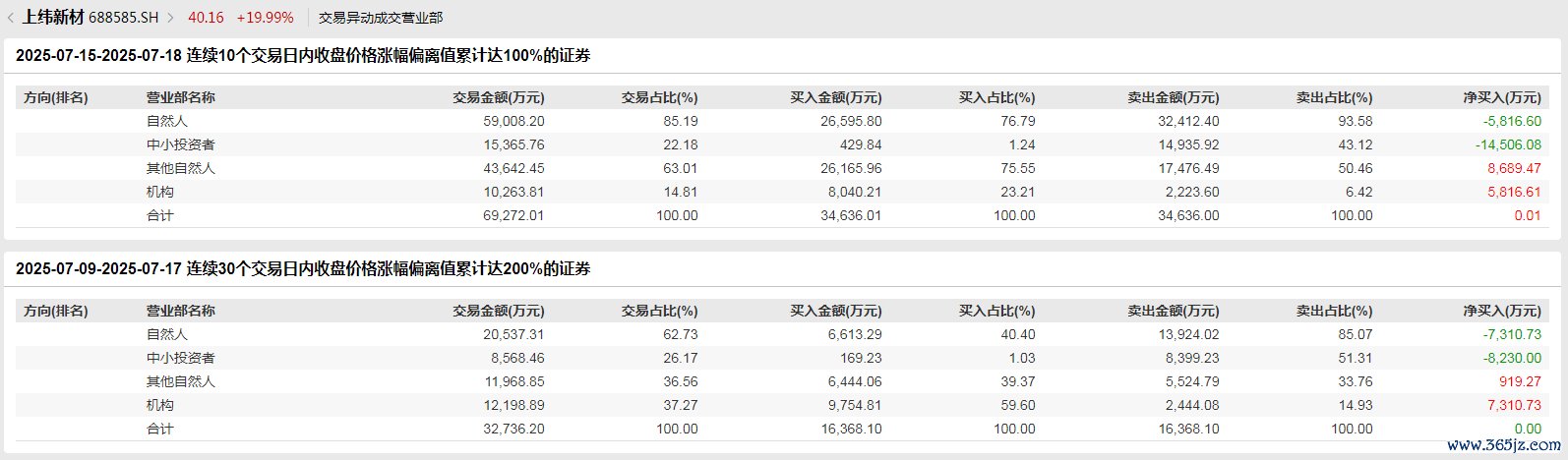Sort first table by 净买入(万元) header

(1501, 97)
